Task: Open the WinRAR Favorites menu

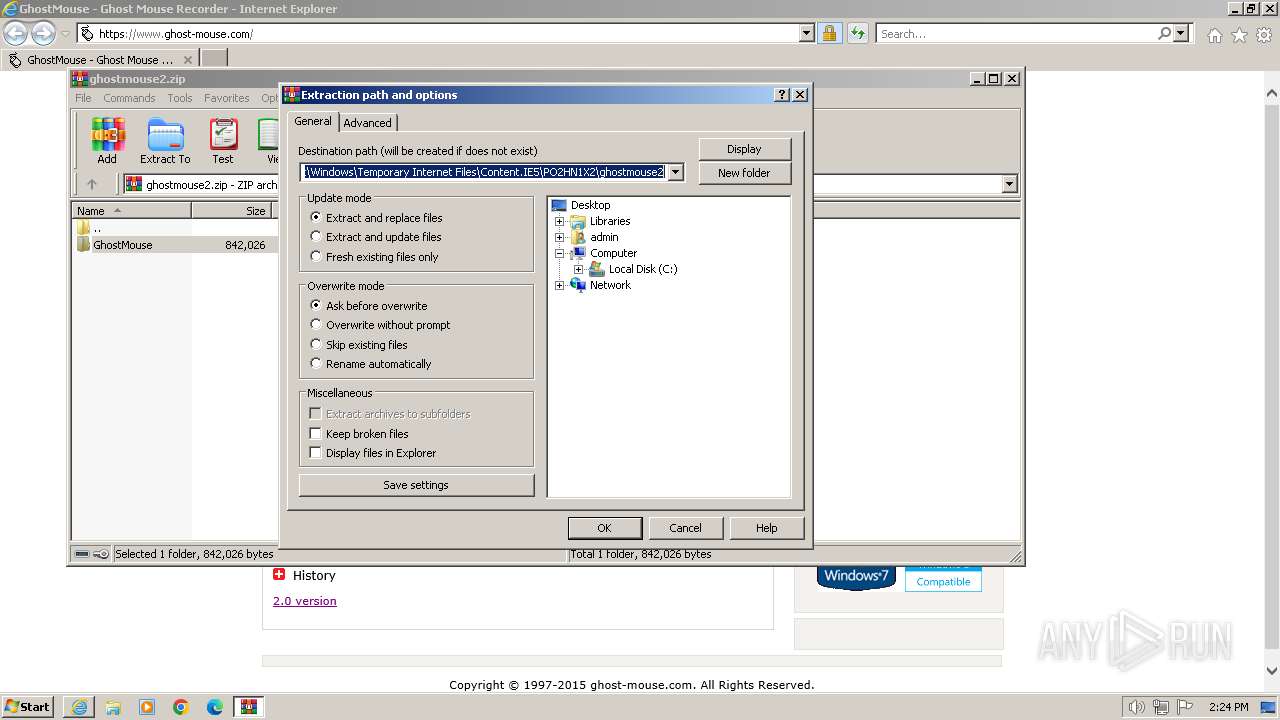Action: click(227, 98)
